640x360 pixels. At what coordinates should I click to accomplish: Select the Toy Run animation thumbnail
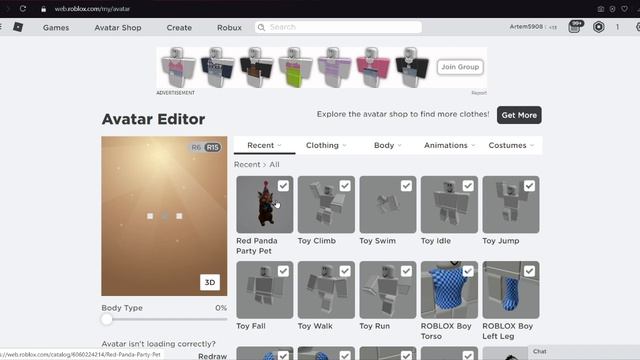pos(388,290)
